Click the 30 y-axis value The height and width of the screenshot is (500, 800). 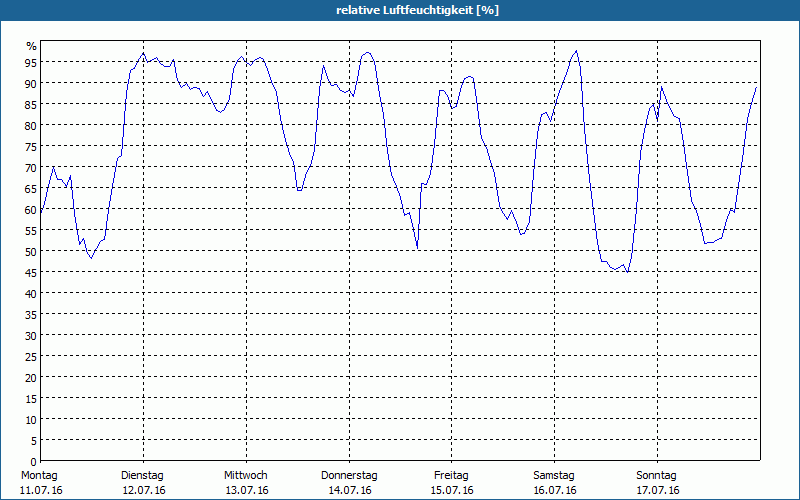pos(31,336)
